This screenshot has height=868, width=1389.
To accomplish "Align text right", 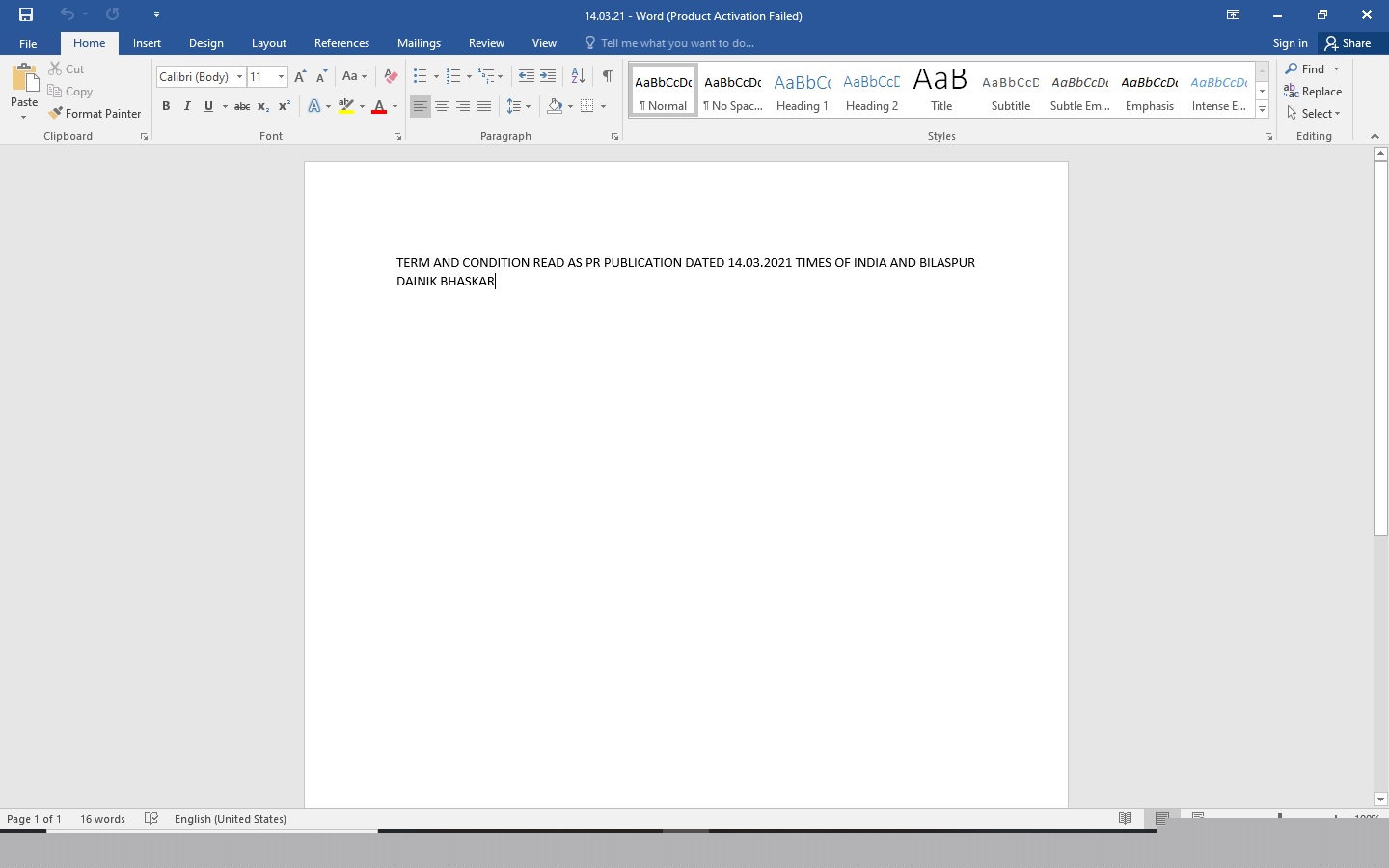I will tap(463, 106).
